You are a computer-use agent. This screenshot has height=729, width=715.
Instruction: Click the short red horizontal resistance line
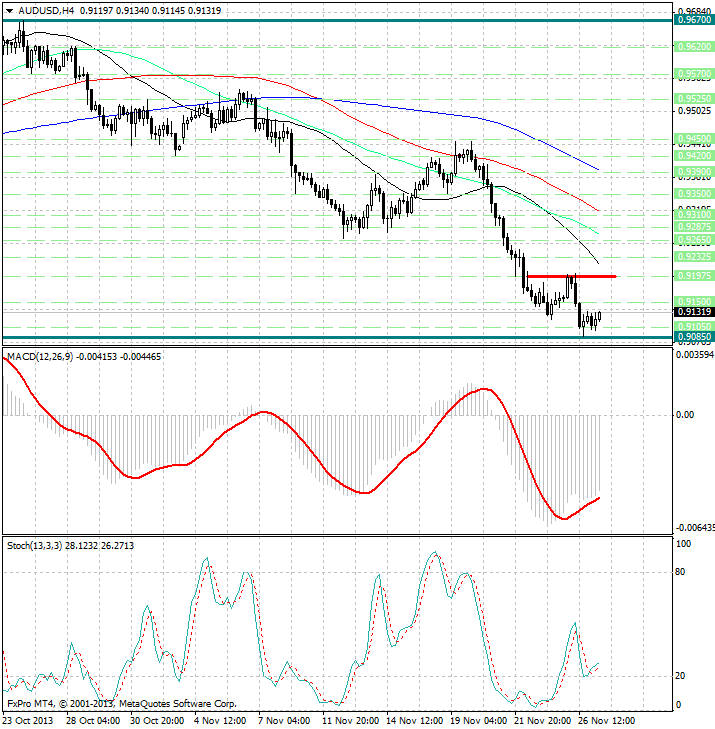click(x=571, y=277)
